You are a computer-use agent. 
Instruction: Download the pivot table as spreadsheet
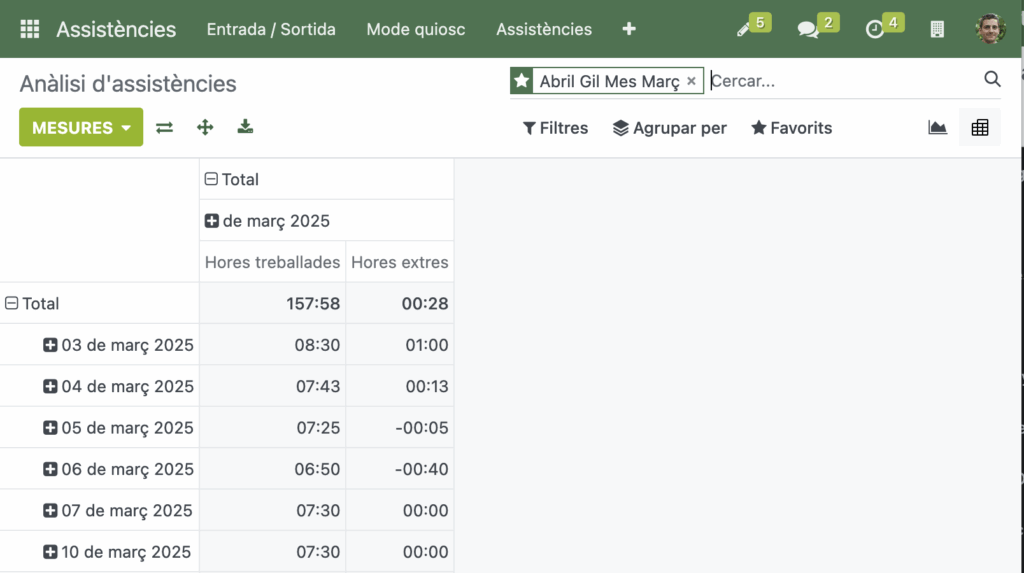(x=245, y=127)
